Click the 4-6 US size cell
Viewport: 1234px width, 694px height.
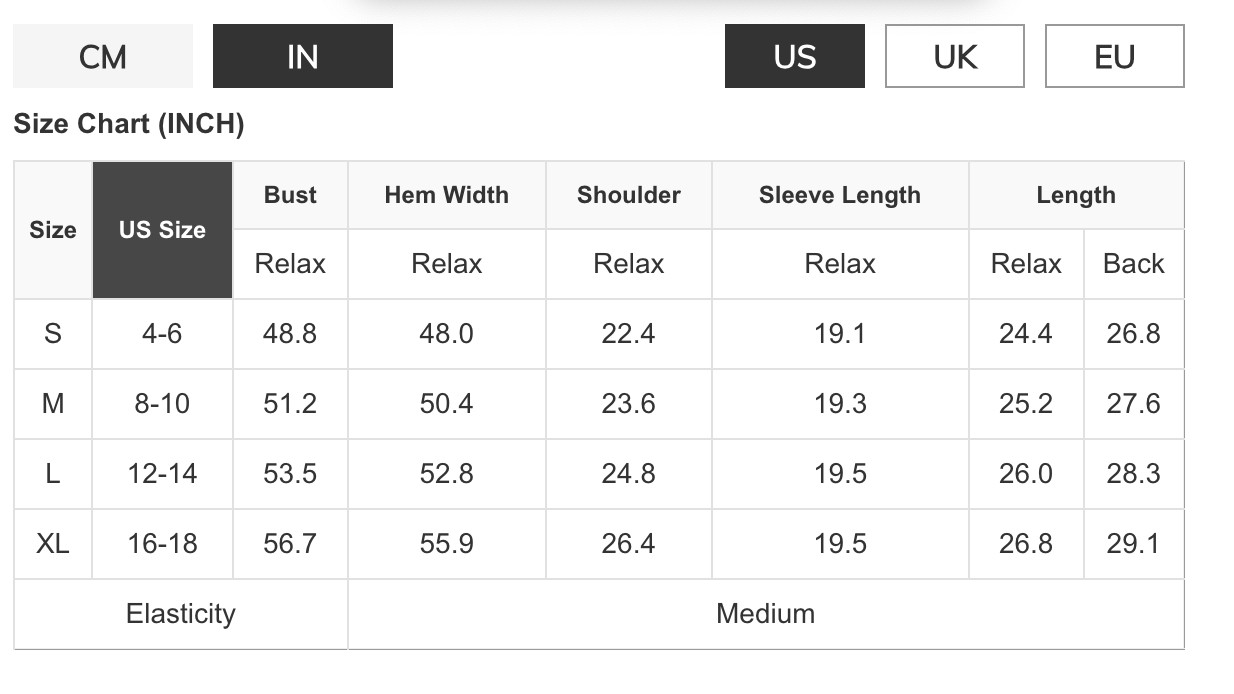[x=162, y=334]
